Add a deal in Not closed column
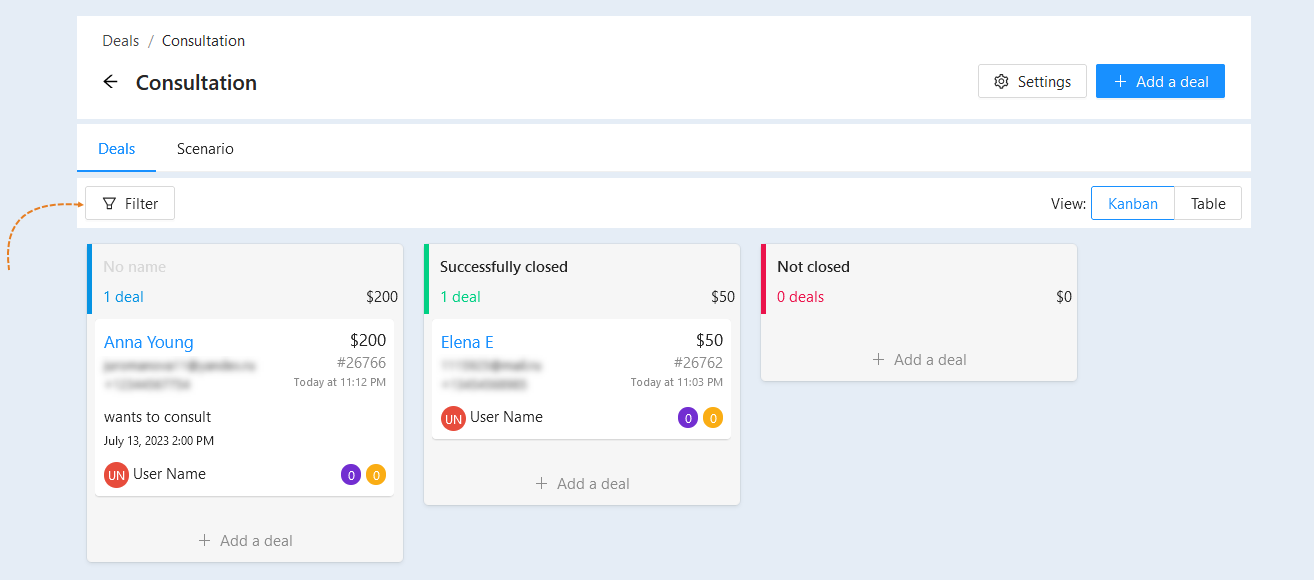1314x580 pixels. [x=919, y=360]
